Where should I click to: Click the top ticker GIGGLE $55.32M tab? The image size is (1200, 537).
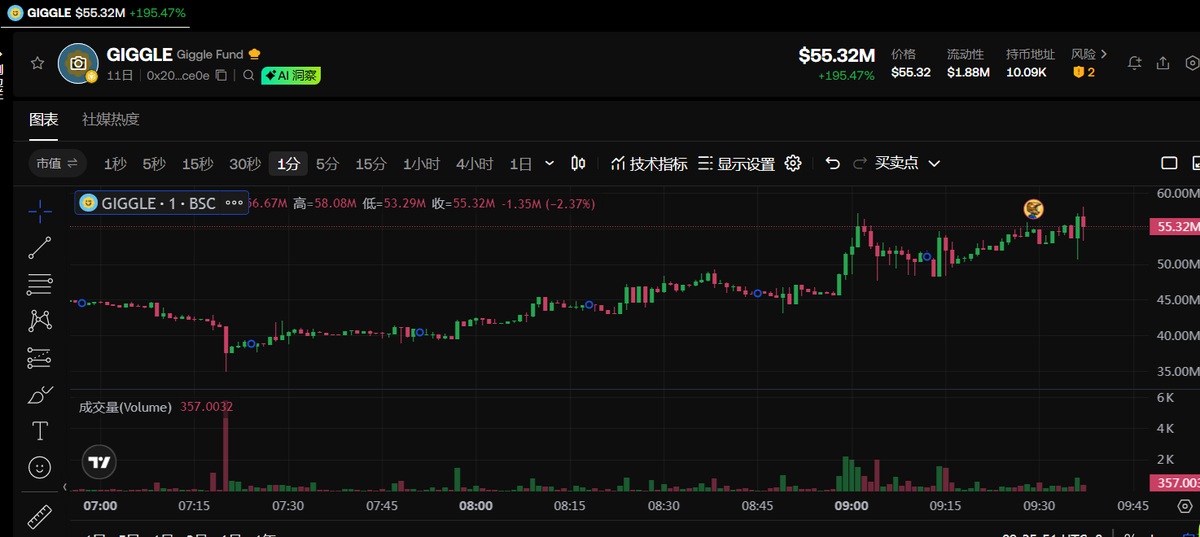(x=94, y=12)
